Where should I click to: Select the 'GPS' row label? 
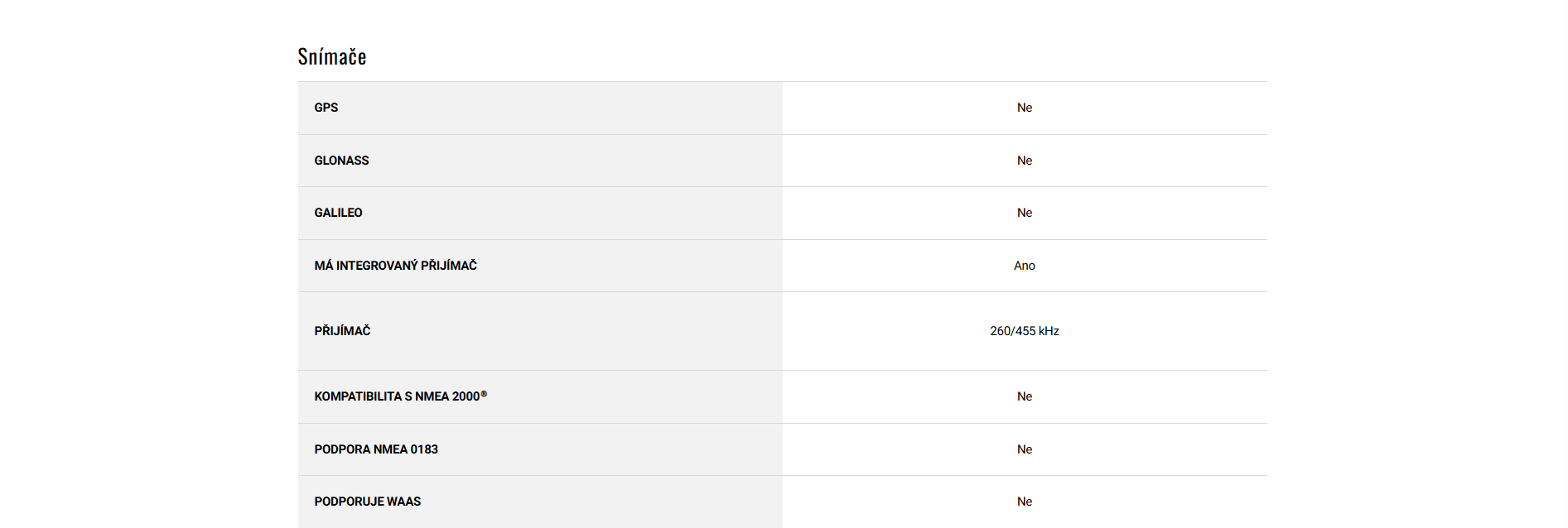pyautogui.click(x=326, y=108)
